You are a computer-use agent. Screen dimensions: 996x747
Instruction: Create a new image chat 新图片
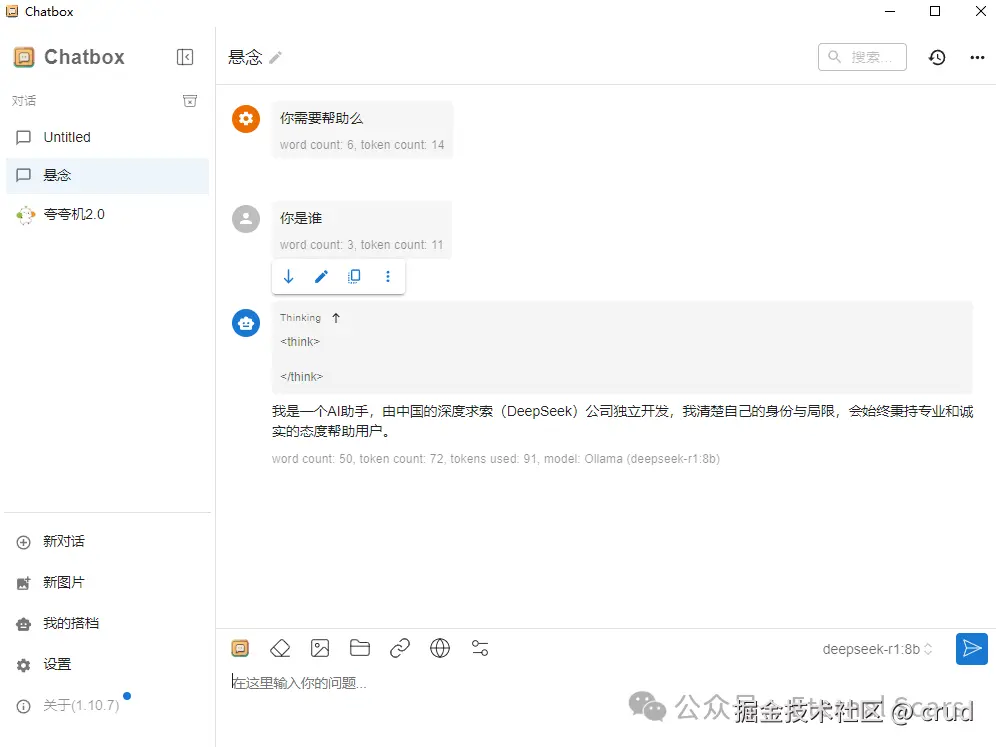[x=107, y=582]
